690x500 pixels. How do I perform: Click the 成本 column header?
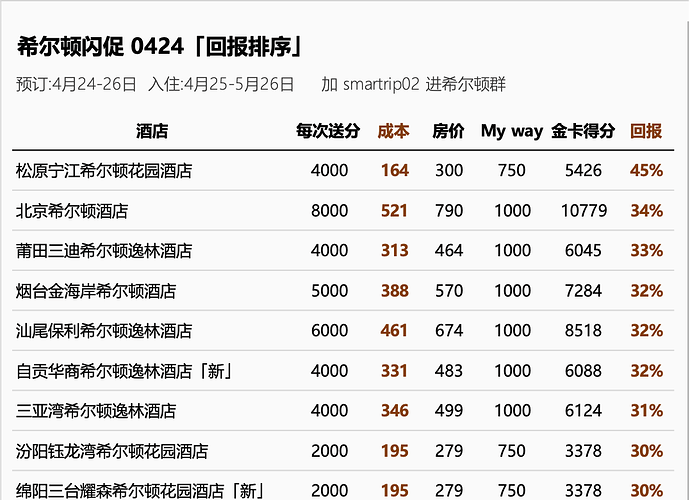coord(393,131)
